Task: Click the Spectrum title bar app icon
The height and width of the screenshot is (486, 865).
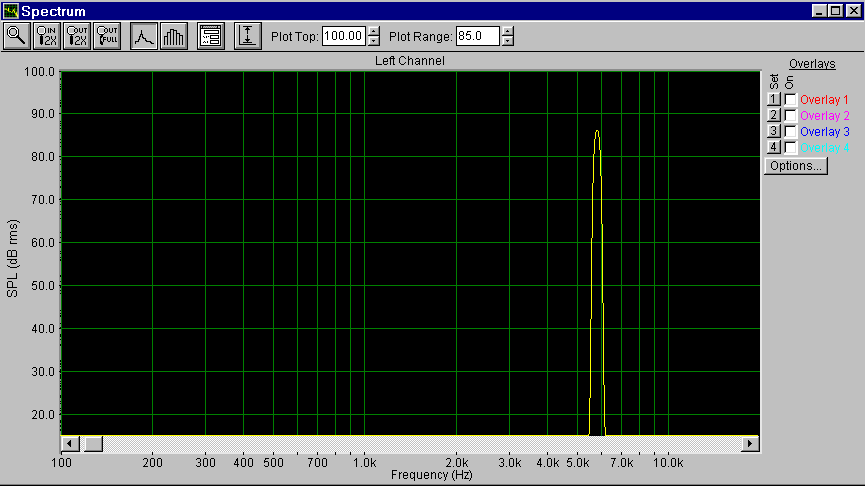Action: tap(10, 10)
